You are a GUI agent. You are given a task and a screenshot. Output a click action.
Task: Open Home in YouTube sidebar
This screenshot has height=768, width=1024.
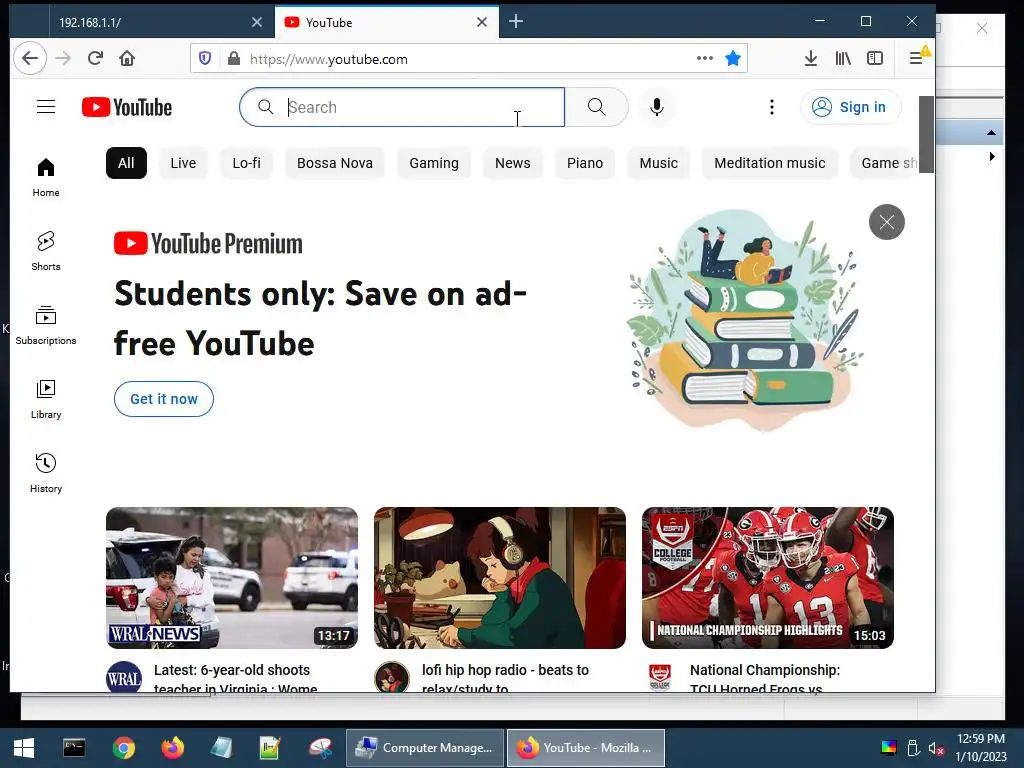click(46, 177)
